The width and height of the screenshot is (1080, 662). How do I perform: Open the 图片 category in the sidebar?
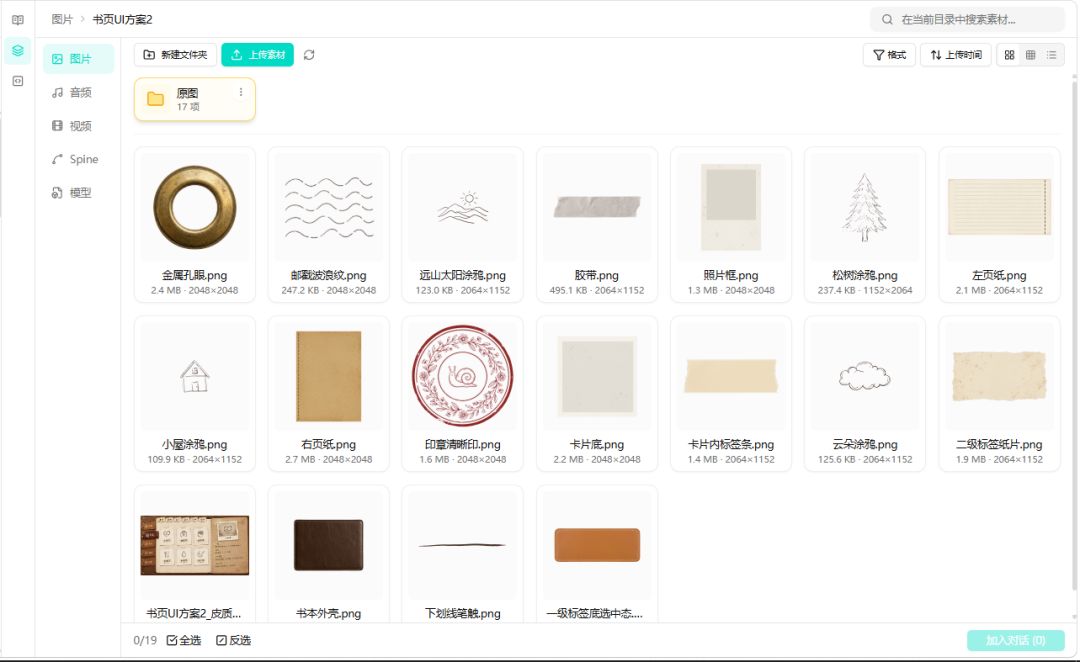79,59
